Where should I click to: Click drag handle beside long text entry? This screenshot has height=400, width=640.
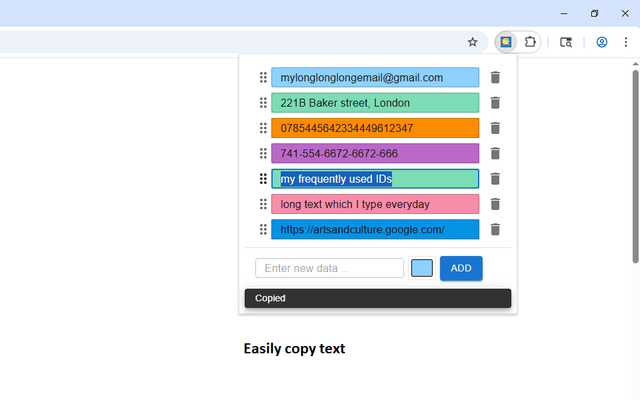(263, 204)
